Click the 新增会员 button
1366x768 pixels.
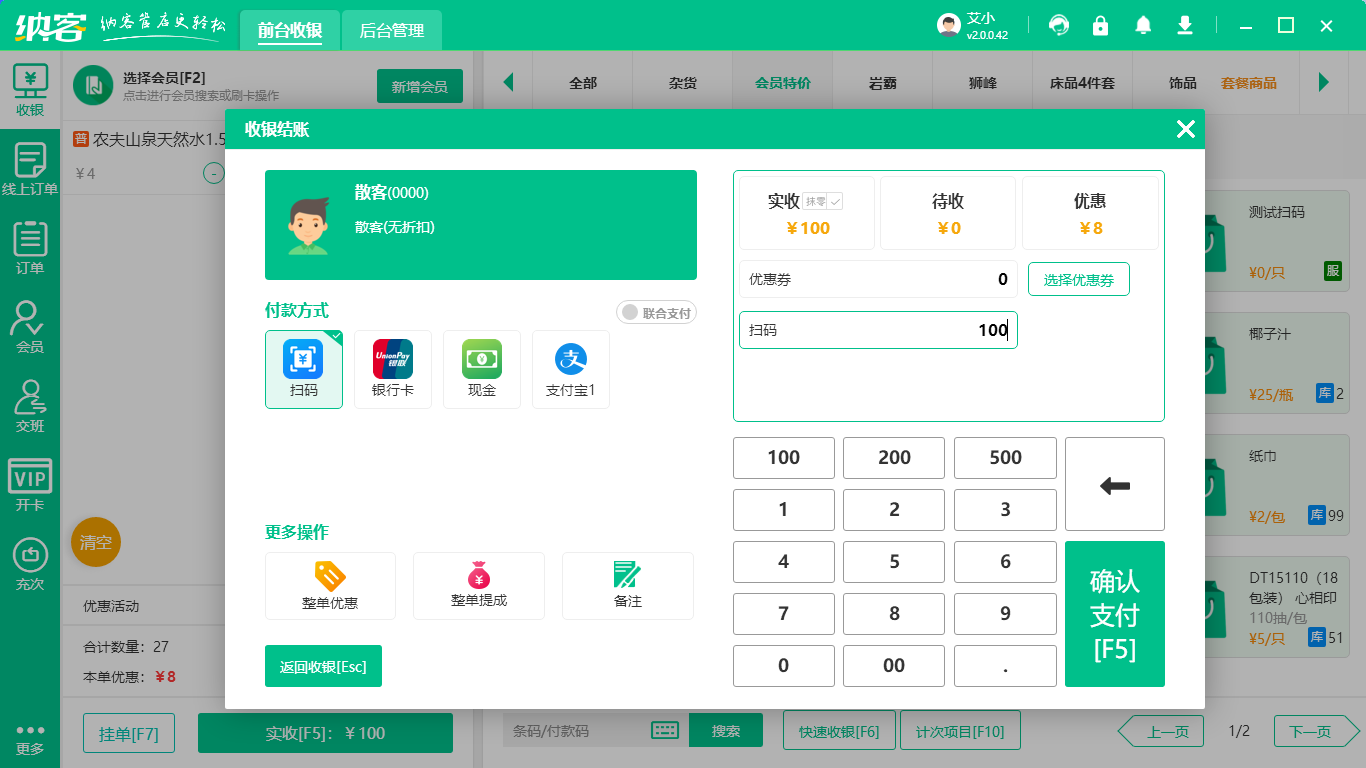[x=419, y=87]
